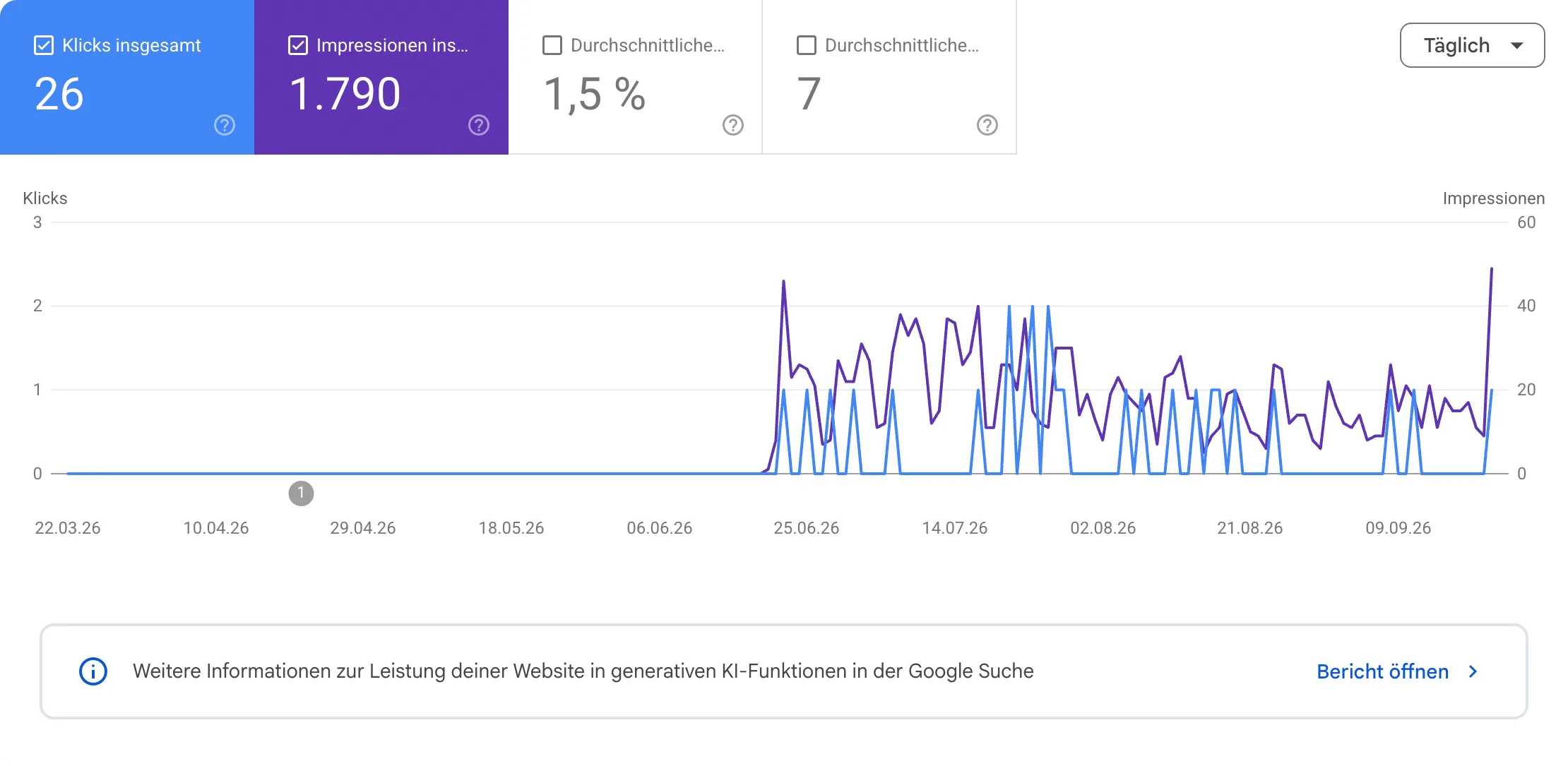Click the Bericht öffnen link
The height and width of the screenshot is (766, 1568).
click(x=1382, y=671)
